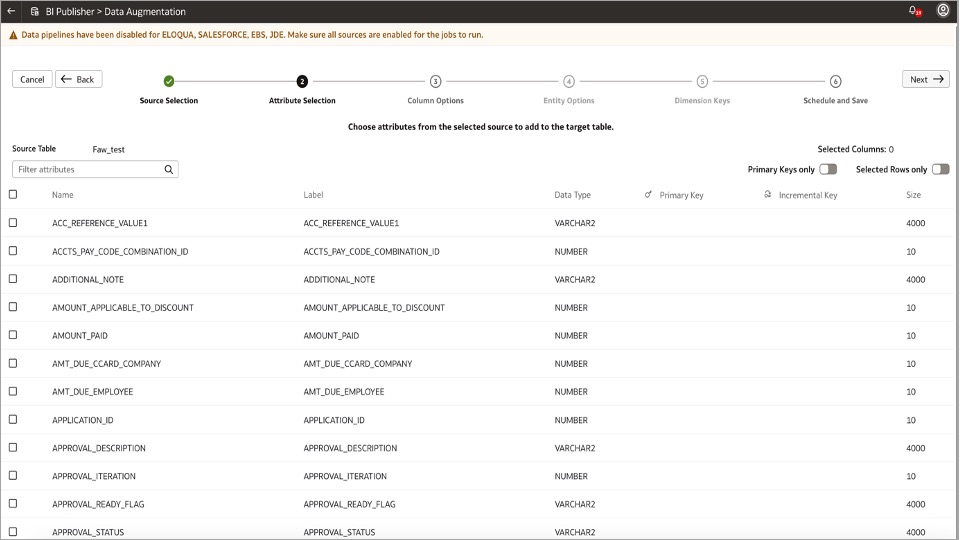
Task: Go to Schedule and Save step 6
Action: (x=835, y=81)
